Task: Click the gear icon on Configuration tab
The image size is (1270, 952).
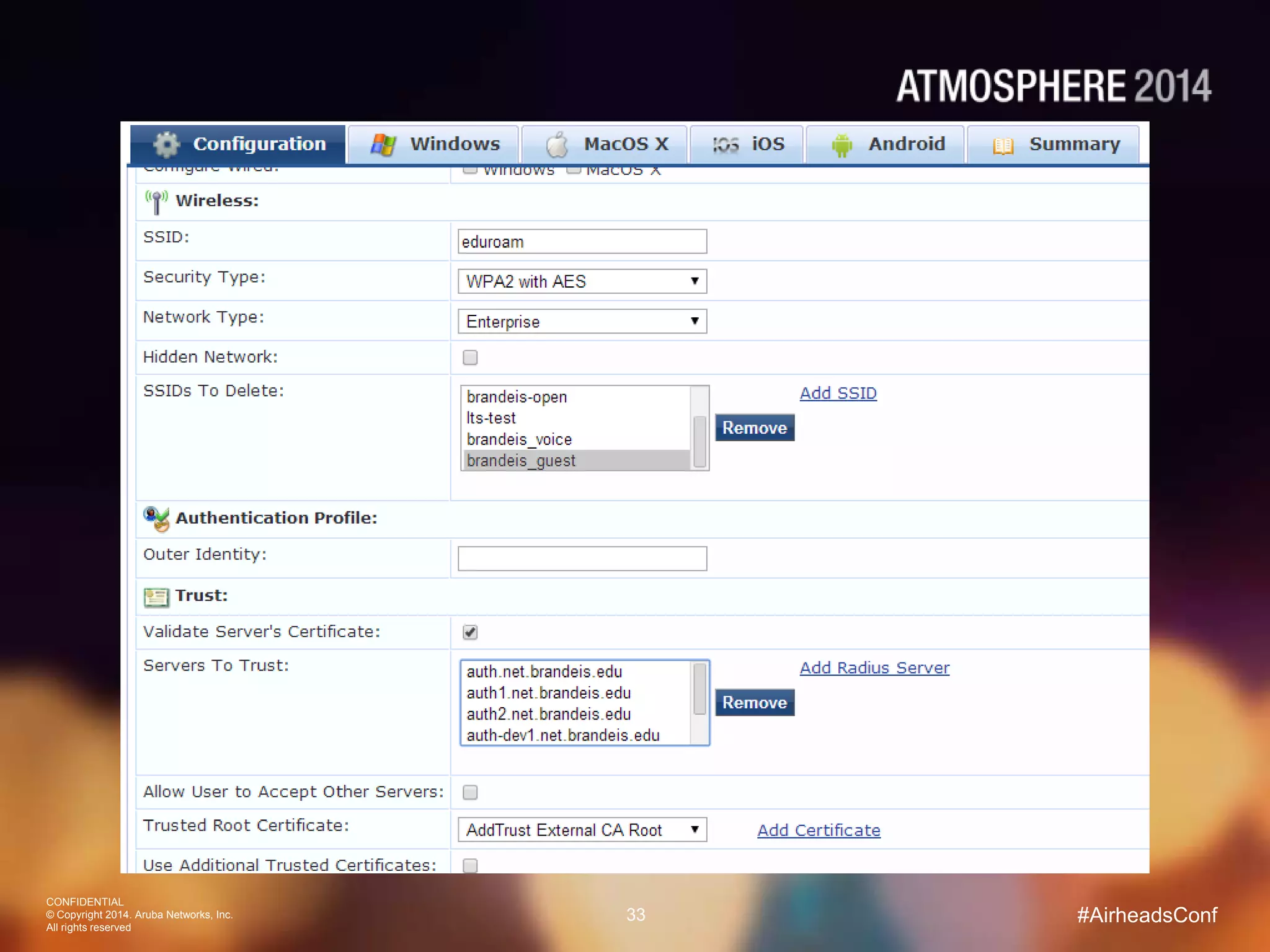Action: click(x=166, y=144)
